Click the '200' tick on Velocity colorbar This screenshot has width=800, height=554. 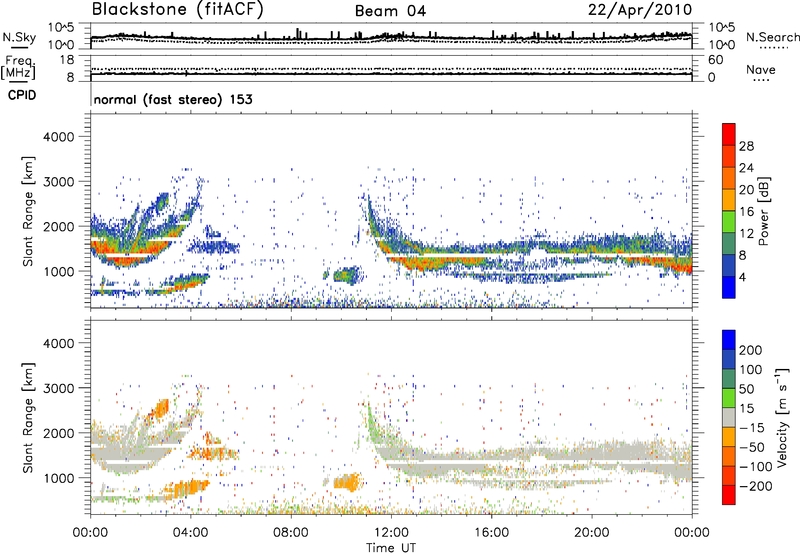(x=751, y=350)
